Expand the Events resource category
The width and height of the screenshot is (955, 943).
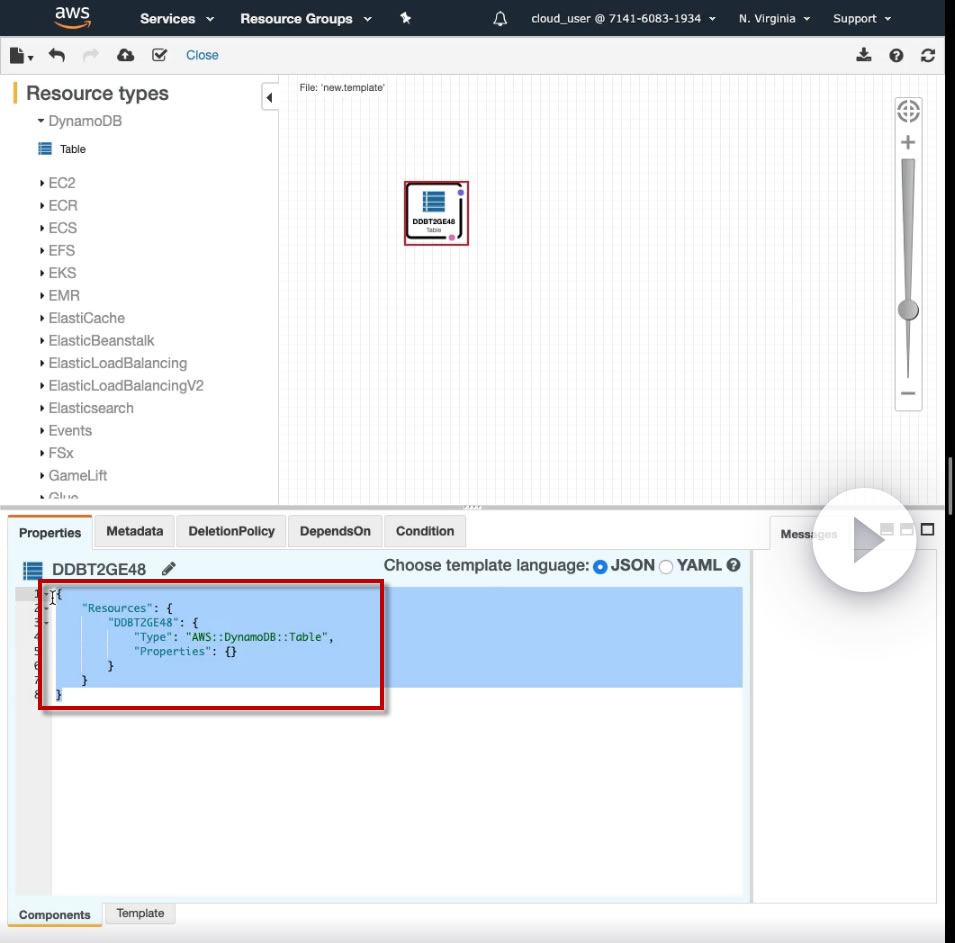(65, 431)
